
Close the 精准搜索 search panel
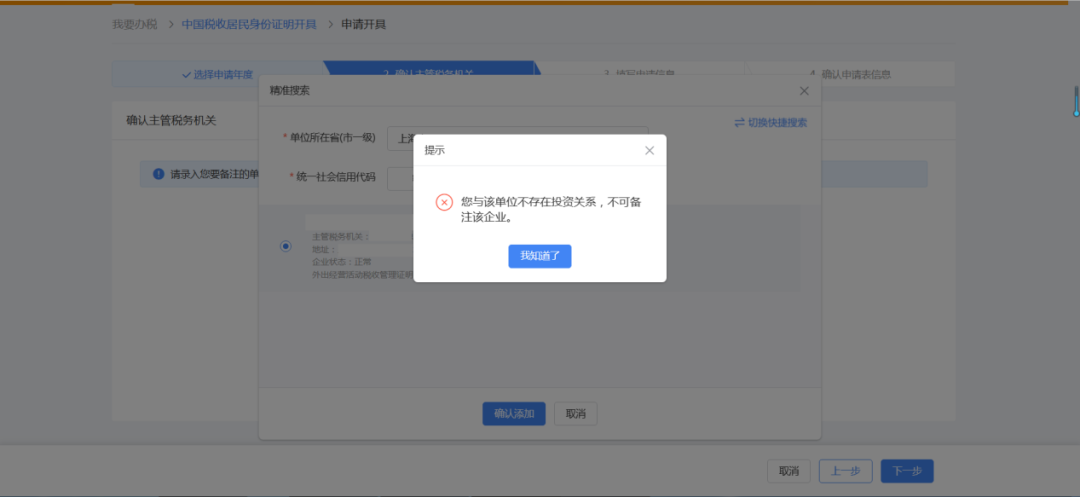point(804,91)
